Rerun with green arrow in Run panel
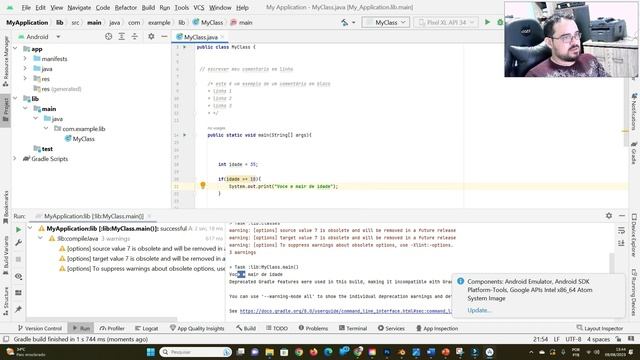 18,230
